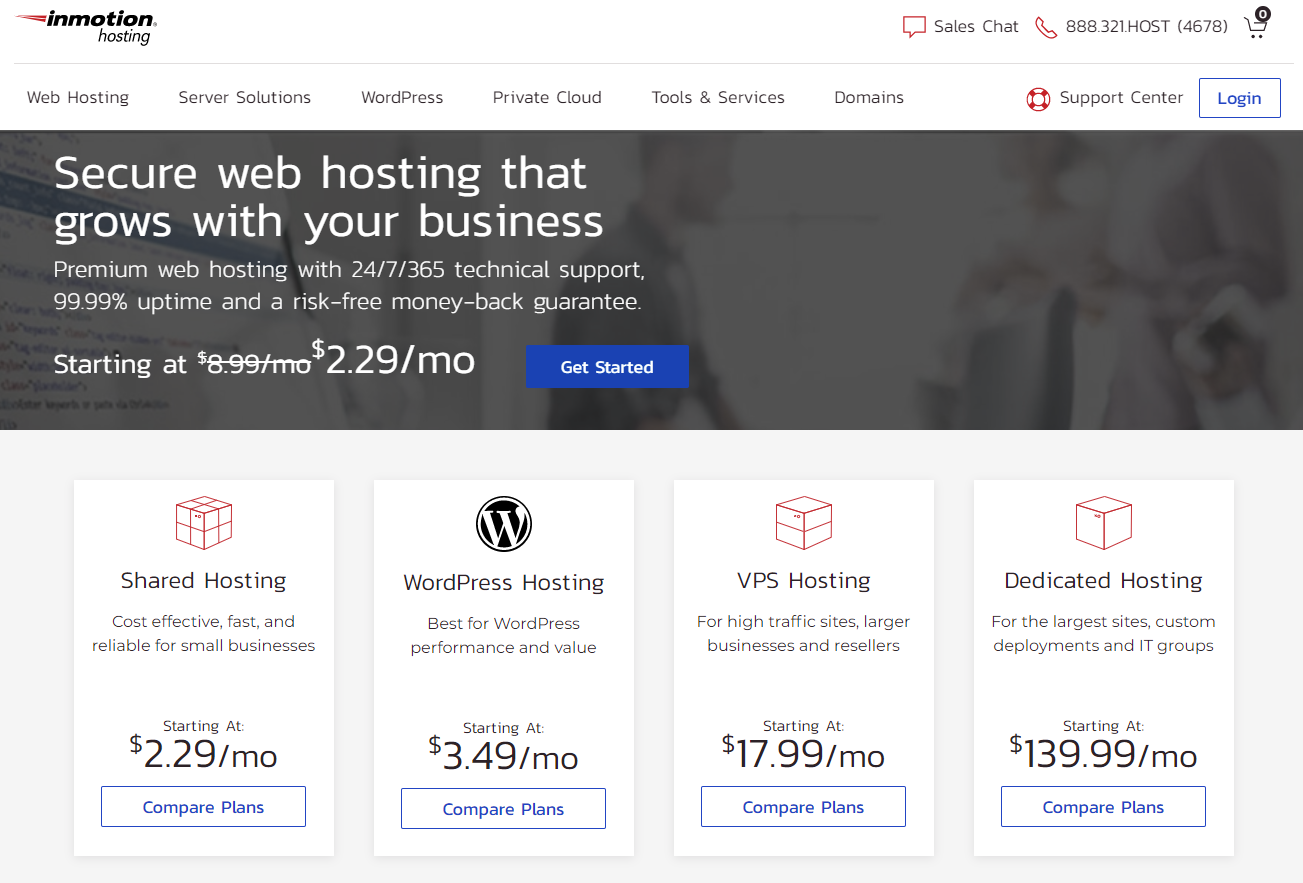1303x883 pixels.
Task: Compare Plans for WordPress Hosting
Action: pos(504,809)
